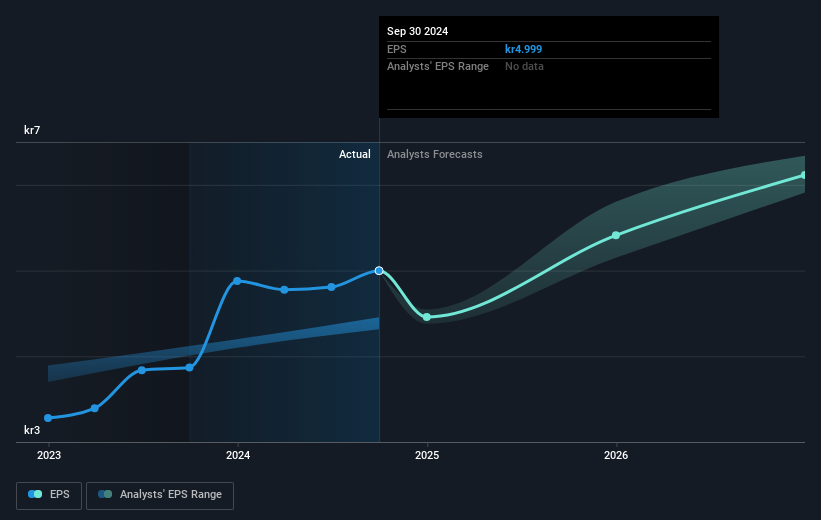The height and width of the screenshot is (520, 821).
Task: Click the 2026 x-axis label
Action: (616, 455)
